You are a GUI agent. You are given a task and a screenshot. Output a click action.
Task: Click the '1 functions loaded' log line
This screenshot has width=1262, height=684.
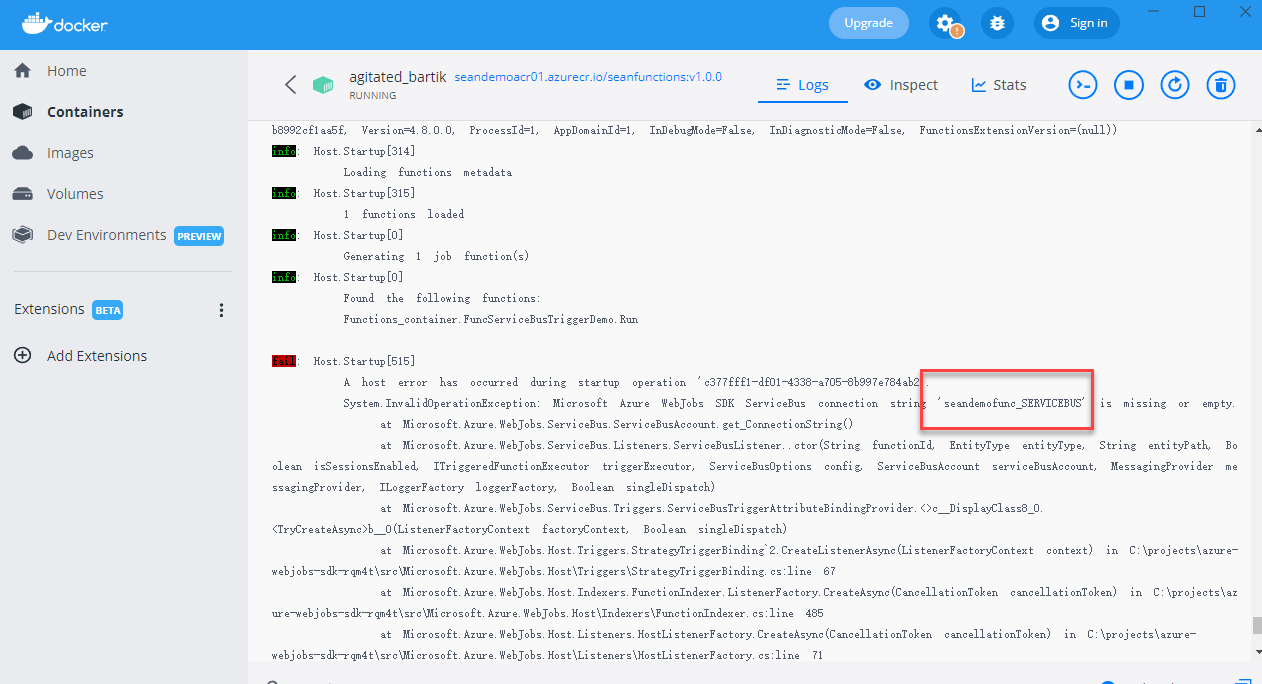coord(403,214)
